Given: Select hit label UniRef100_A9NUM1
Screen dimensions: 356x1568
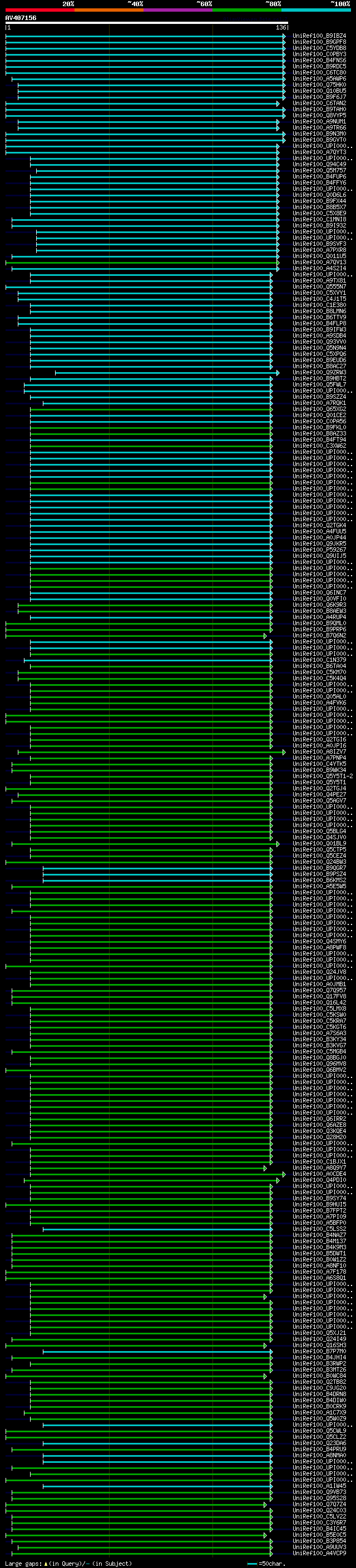Looking at the screenshot, I should (319, 122).
